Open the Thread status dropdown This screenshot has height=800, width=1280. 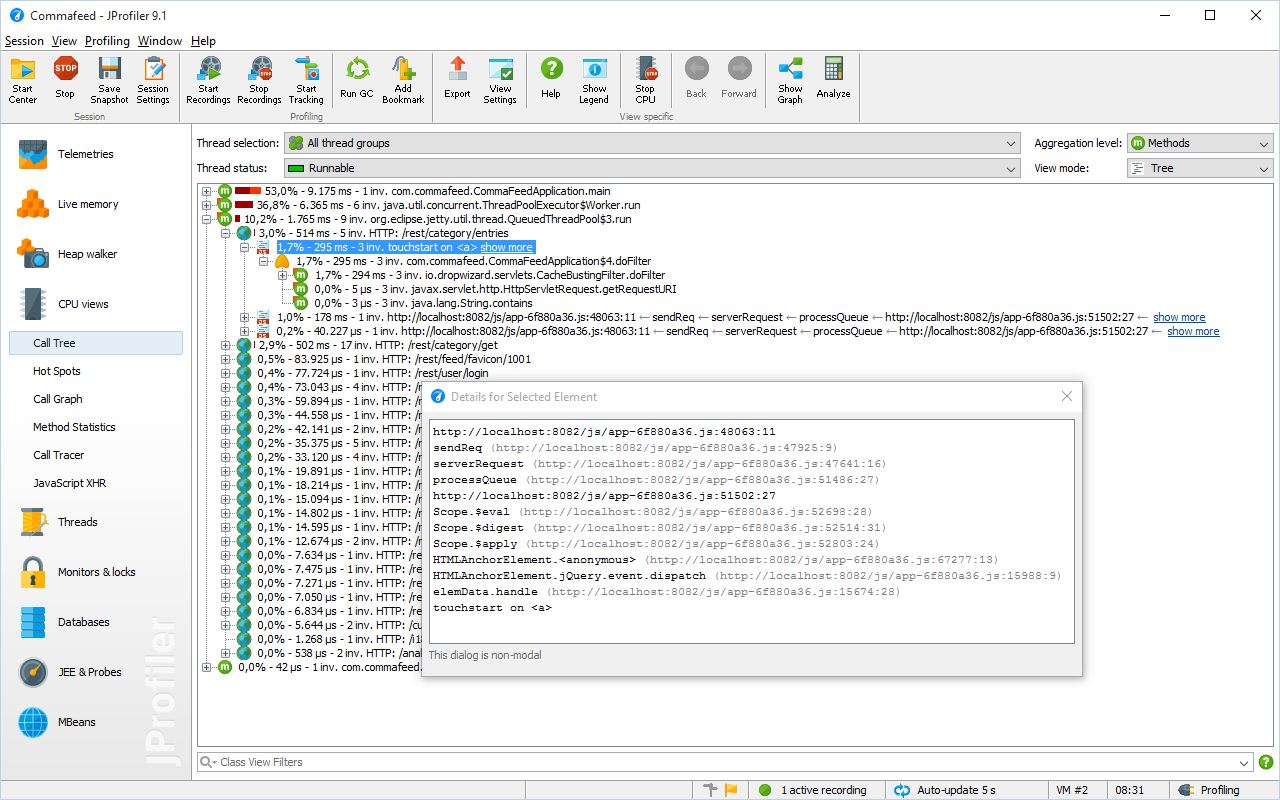pos(652,168)
